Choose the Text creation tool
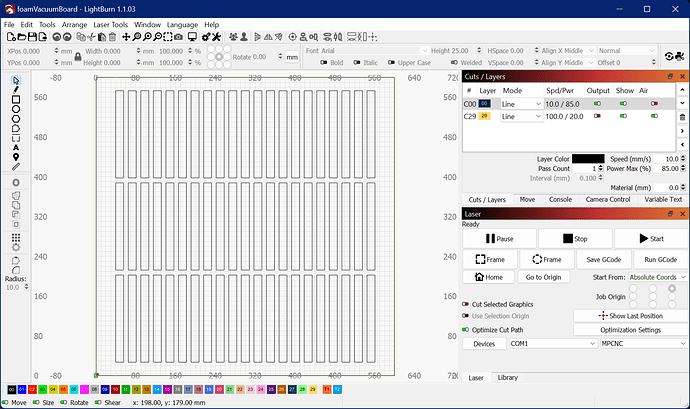Screen dimensions: 690x409 click(x=16, y=146)
